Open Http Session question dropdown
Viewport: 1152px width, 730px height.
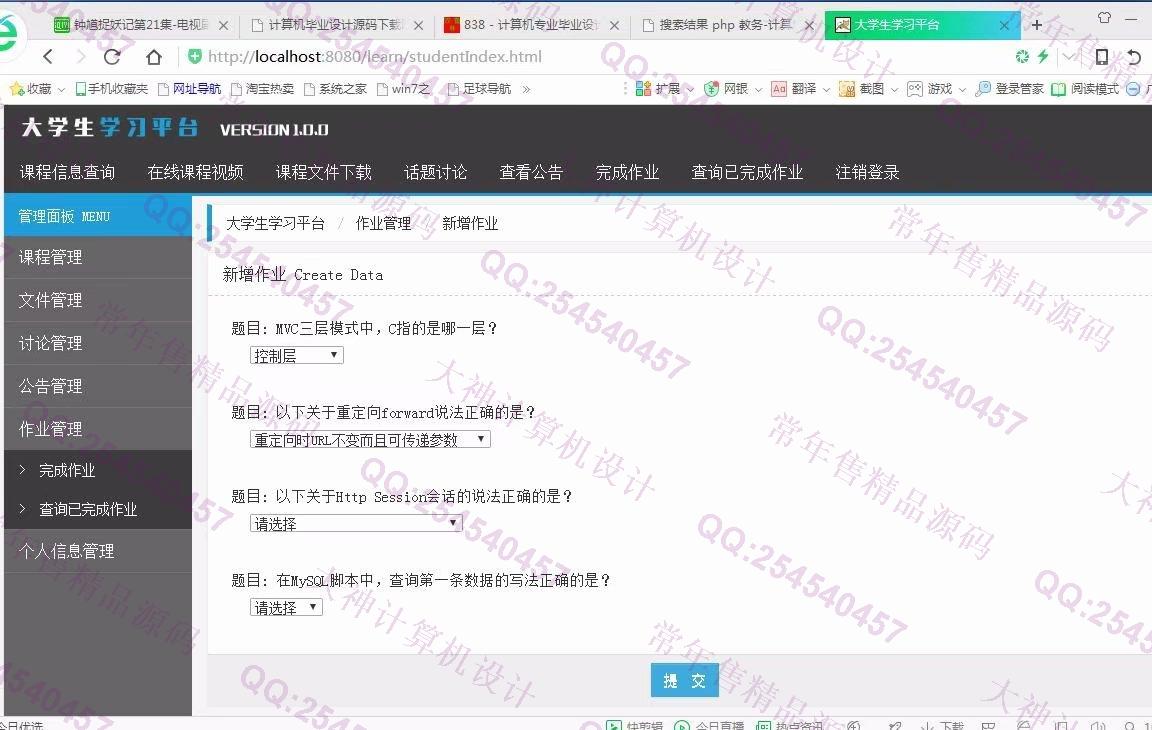click(355, 523)
